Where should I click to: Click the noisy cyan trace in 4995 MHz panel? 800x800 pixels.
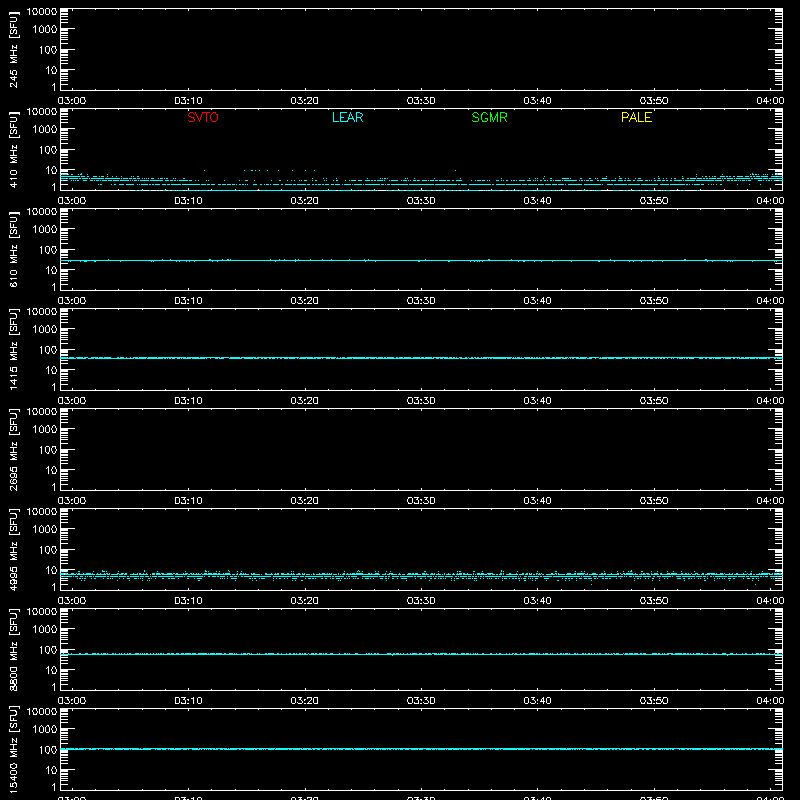[421, 576]
